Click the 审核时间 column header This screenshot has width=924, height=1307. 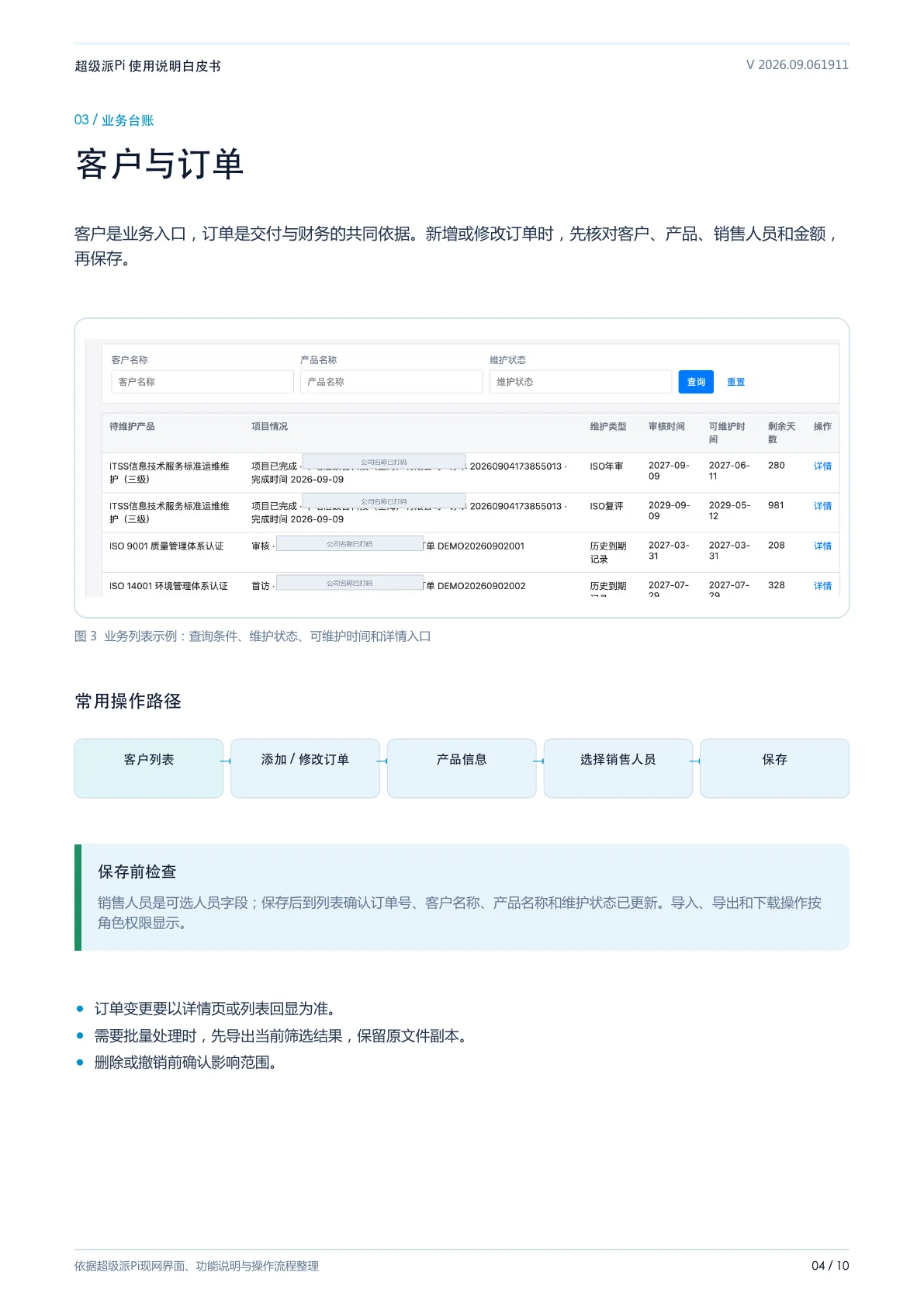666,427
